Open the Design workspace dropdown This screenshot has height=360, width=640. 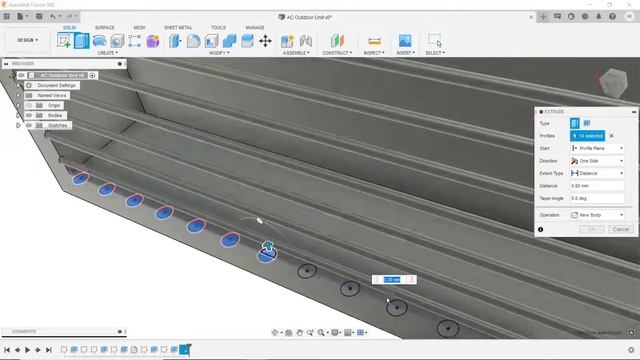(27, 40)
